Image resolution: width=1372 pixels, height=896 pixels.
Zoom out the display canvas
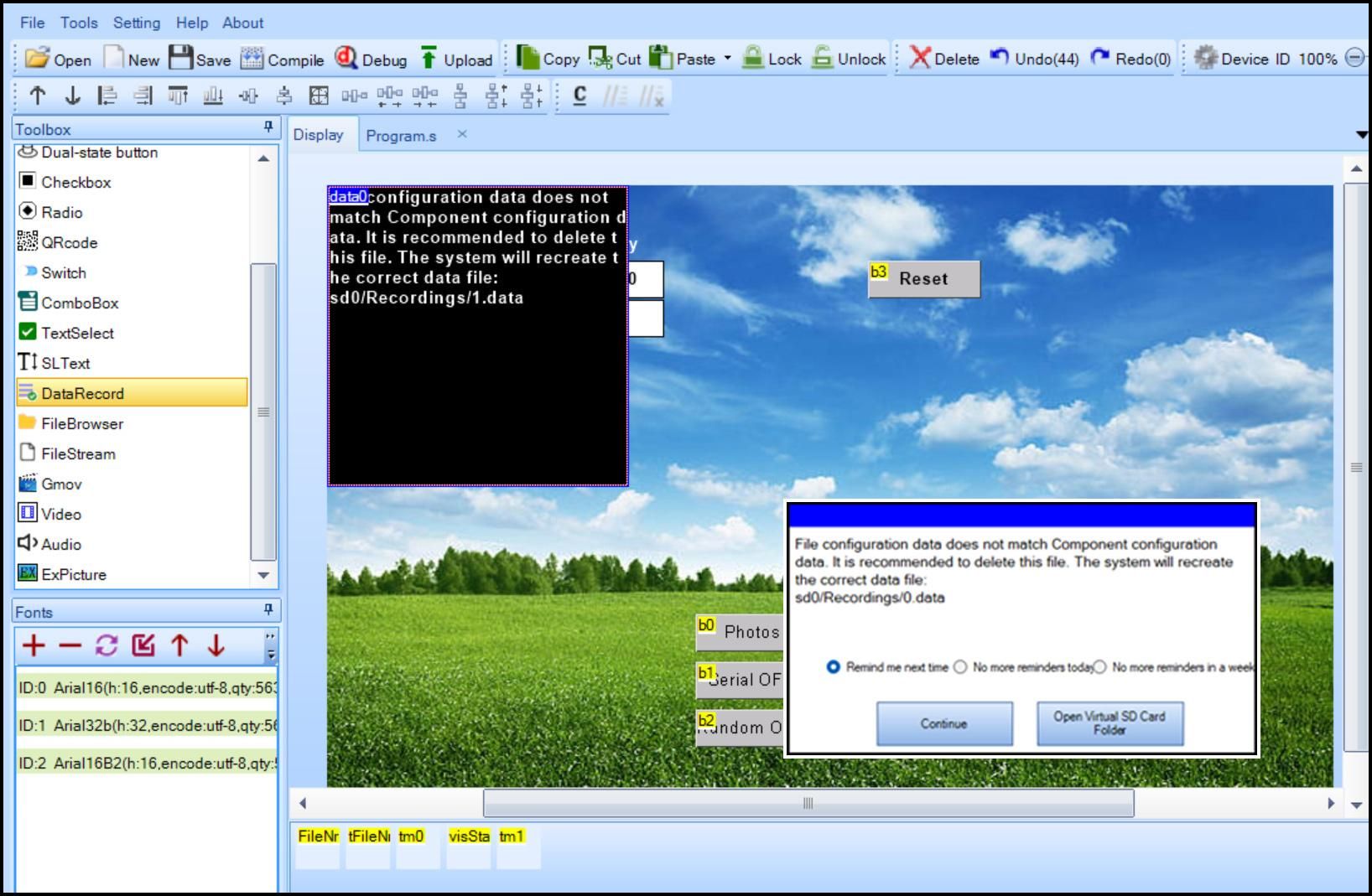(x=1355, y=58)
